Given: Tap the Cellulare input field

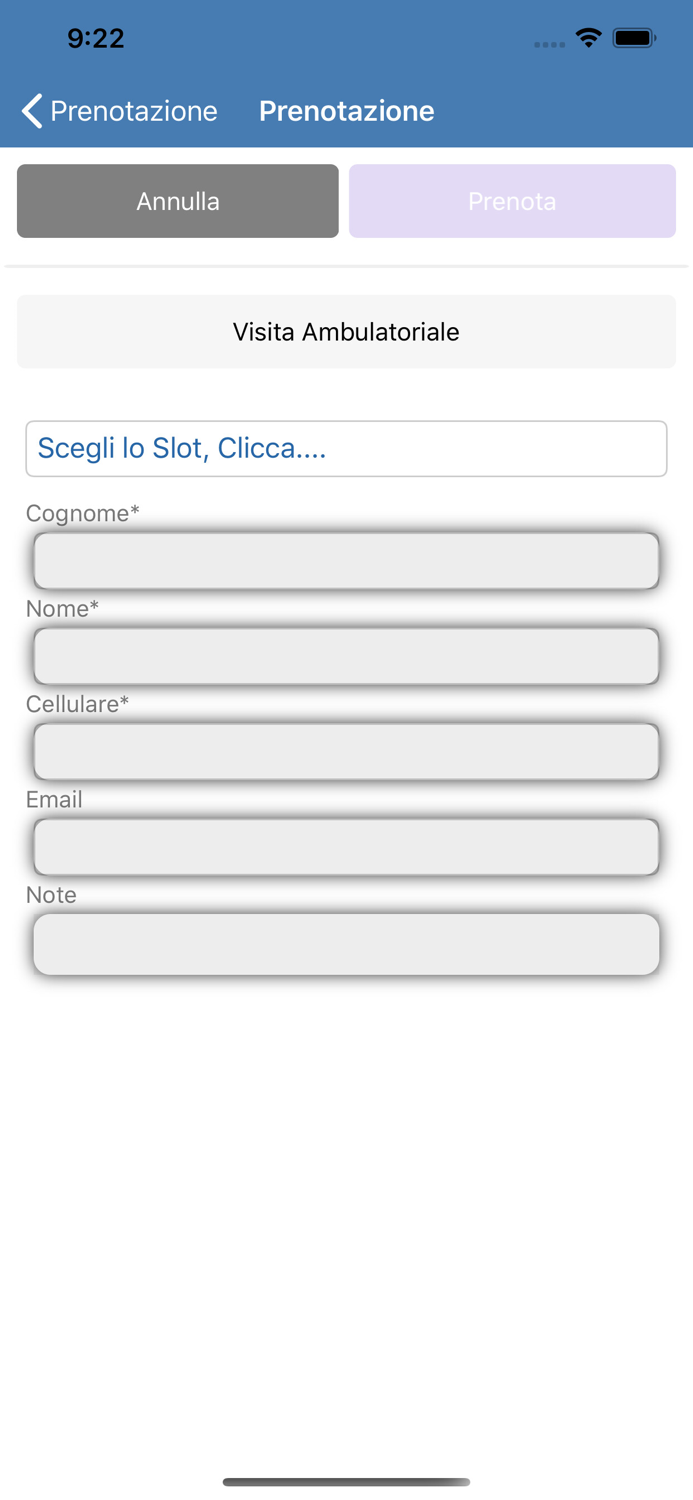Looking at the screenshot, I should (346, 751).
